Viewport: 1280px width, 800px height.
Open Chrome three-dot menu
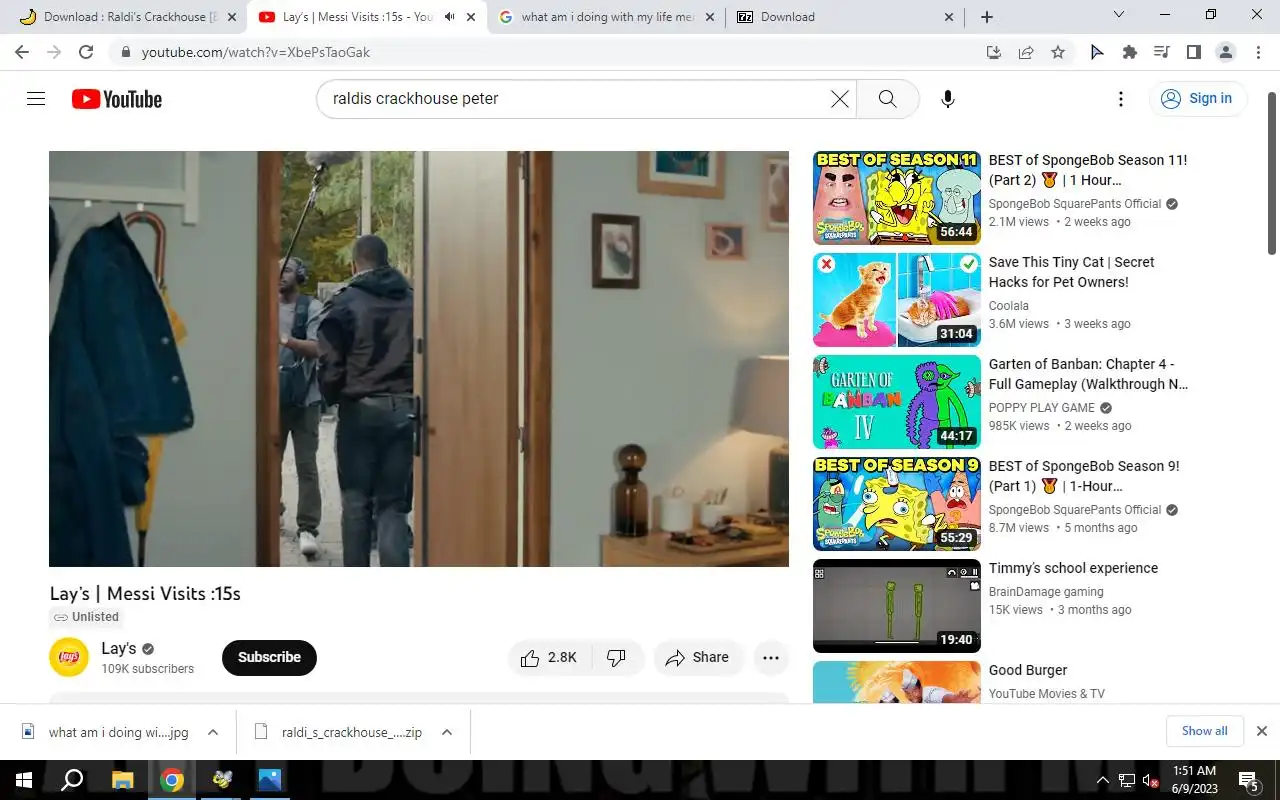(x=1257, y=52)
